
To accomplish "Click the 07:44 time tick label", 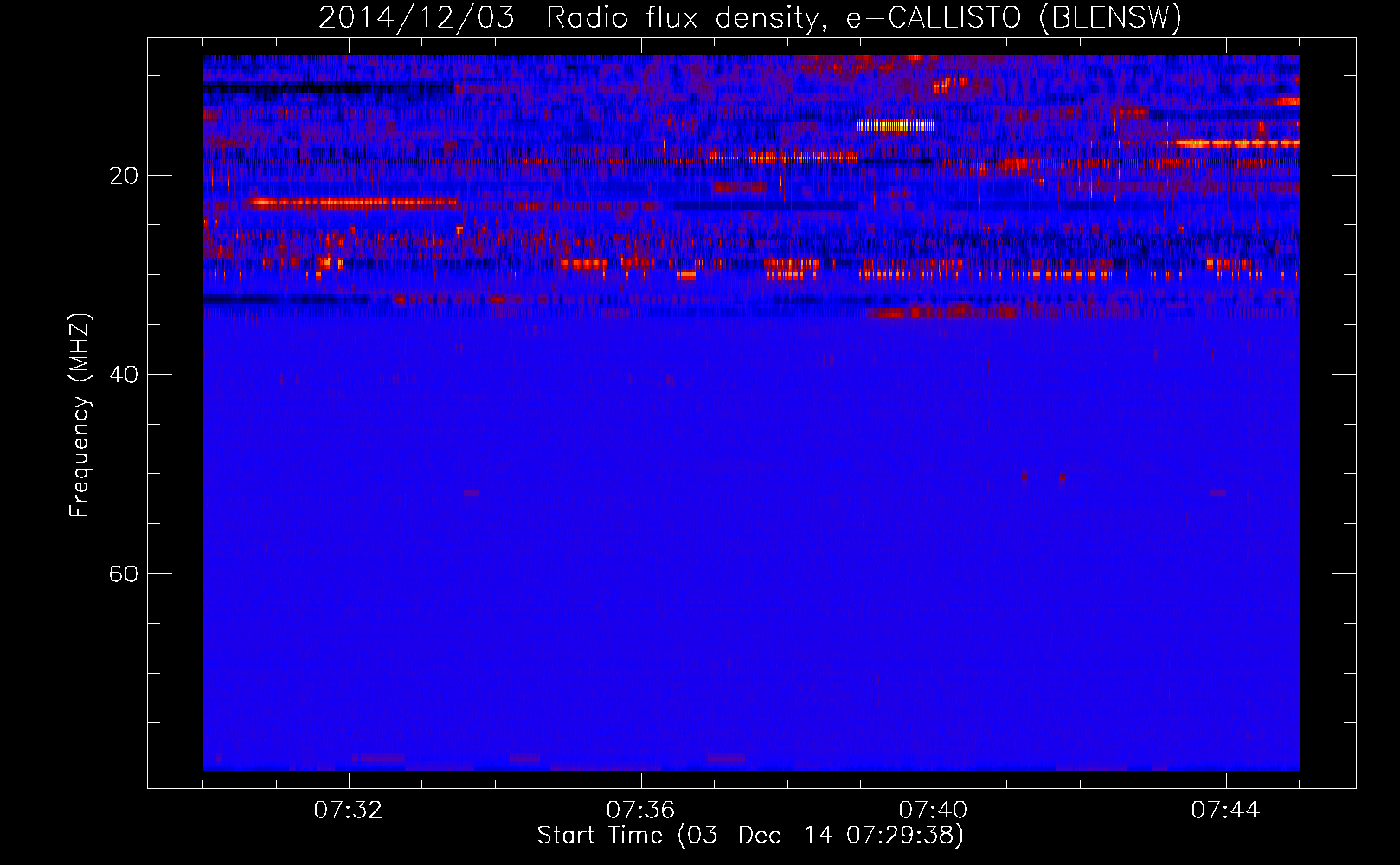I will point(1226,811).
